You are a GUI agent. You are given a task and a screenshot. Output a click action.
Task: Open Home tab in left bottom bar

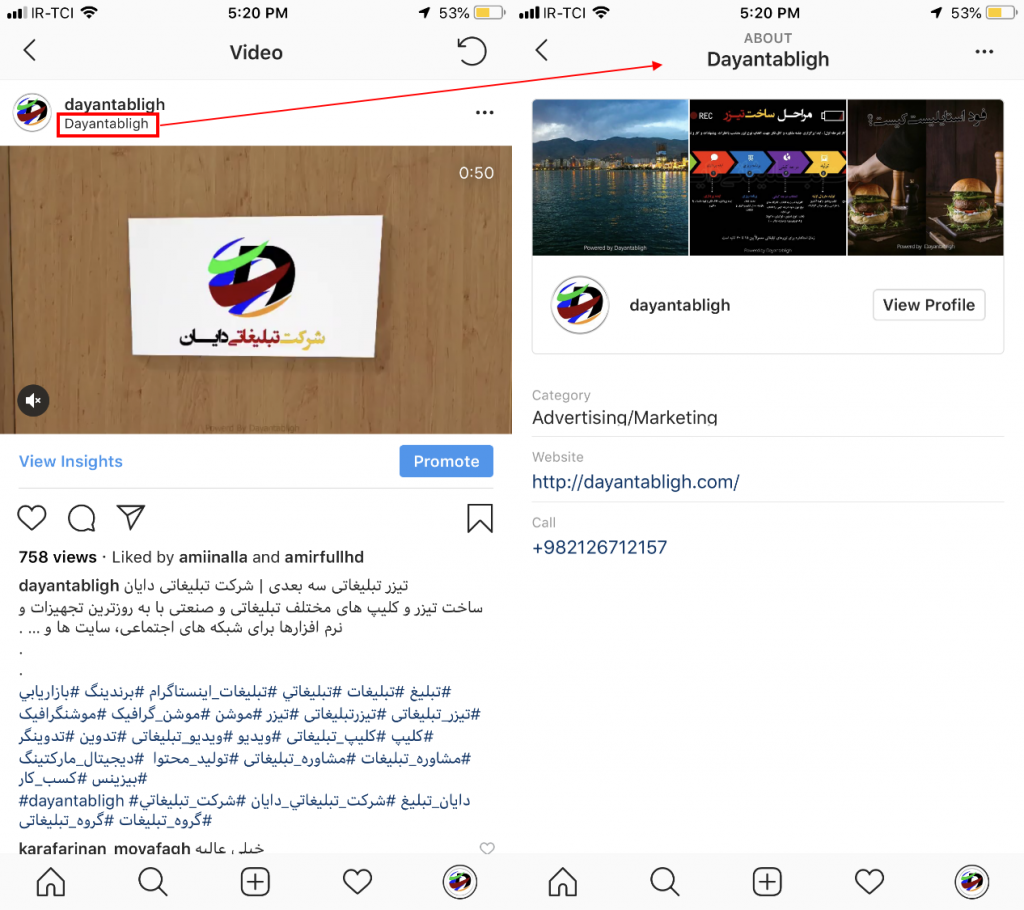coord(50,882)
